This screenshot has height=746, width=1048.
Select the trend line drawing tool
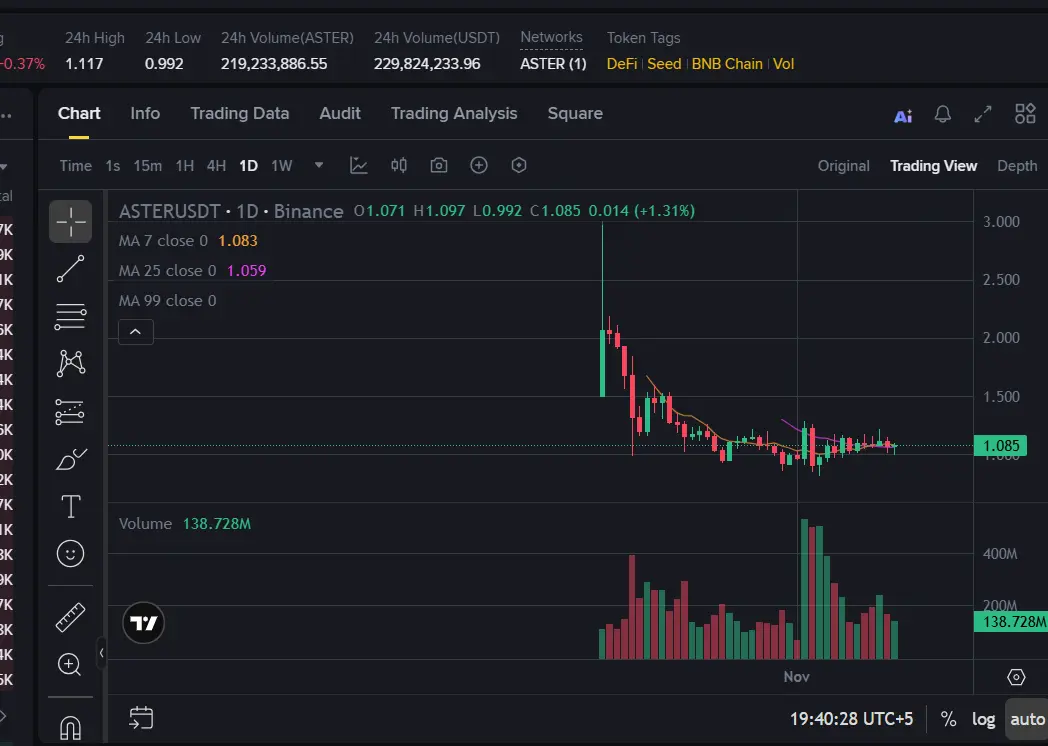click(70, 269)
